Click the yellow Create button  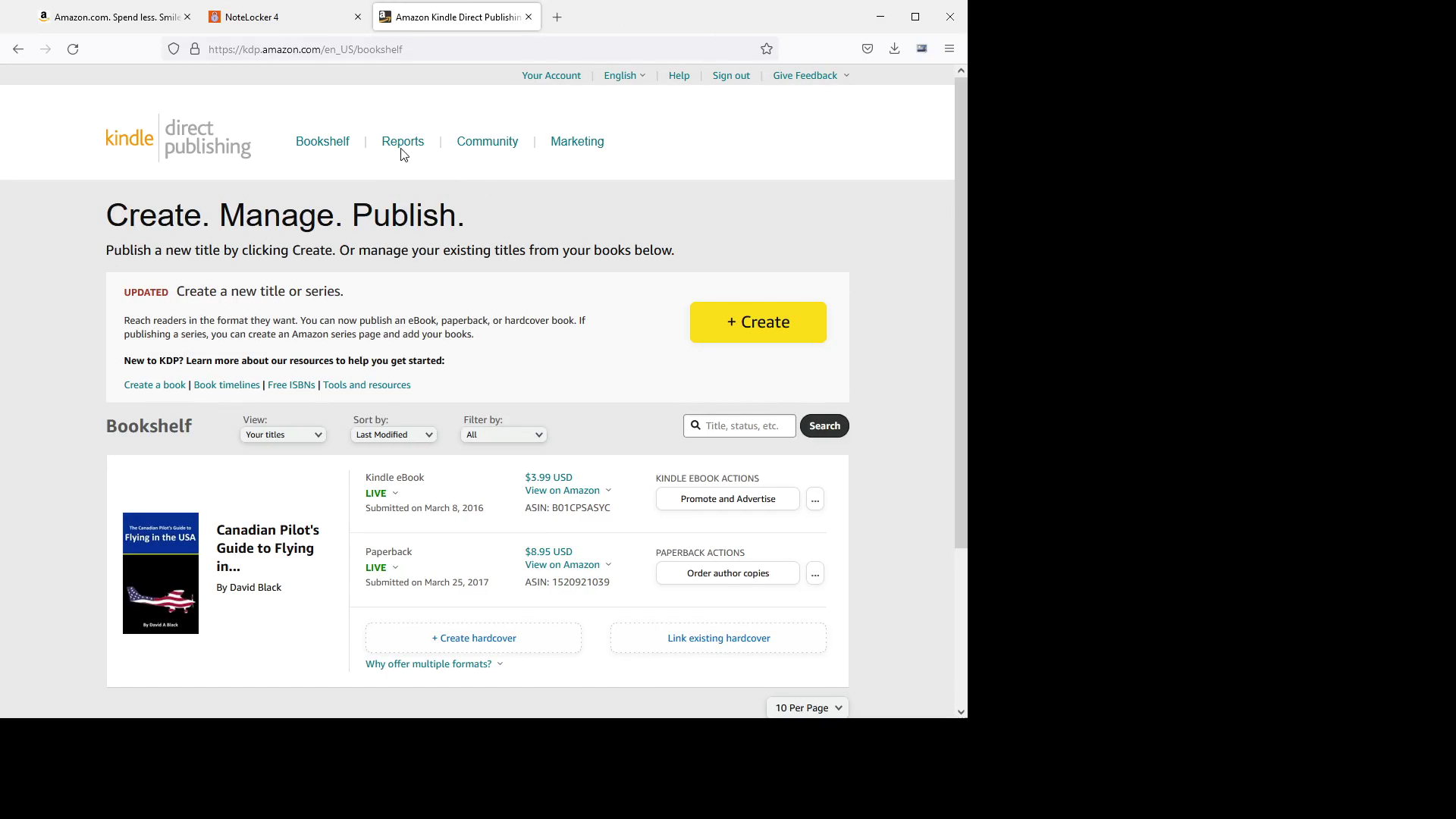tap(758, 322)
